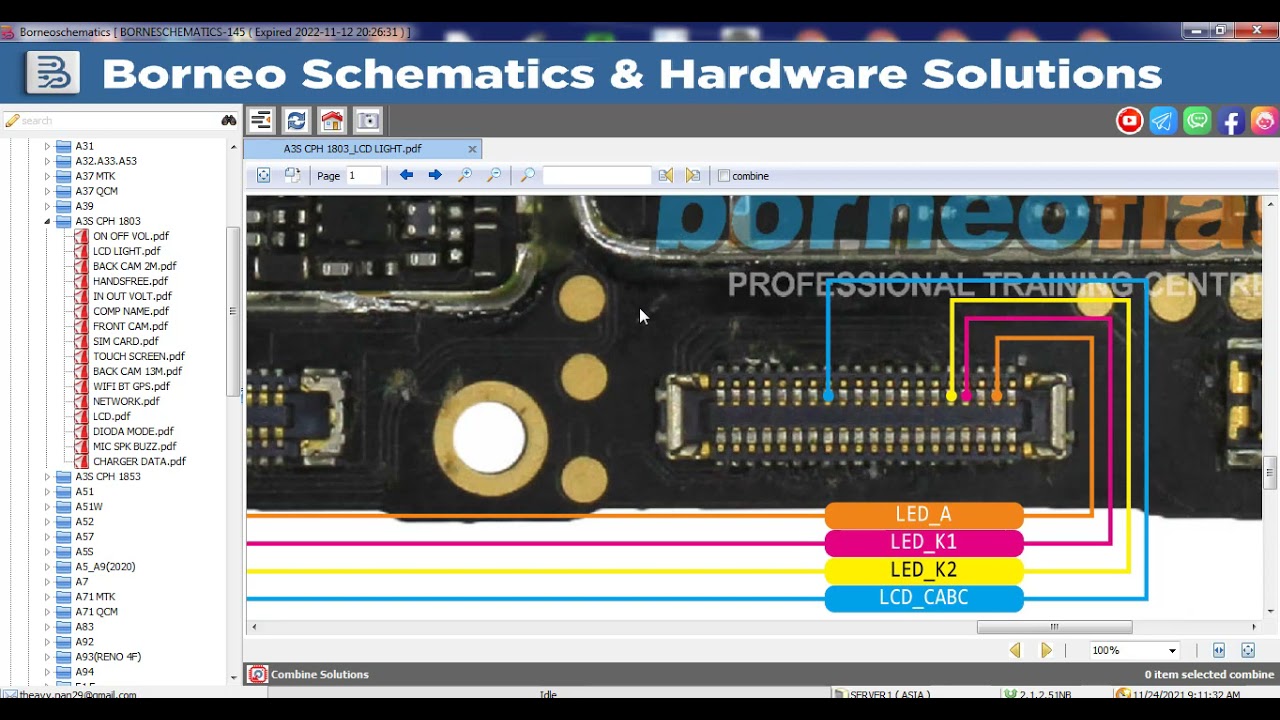
Task: Open NETWORK.pdf
Action: tap(126, 401)
